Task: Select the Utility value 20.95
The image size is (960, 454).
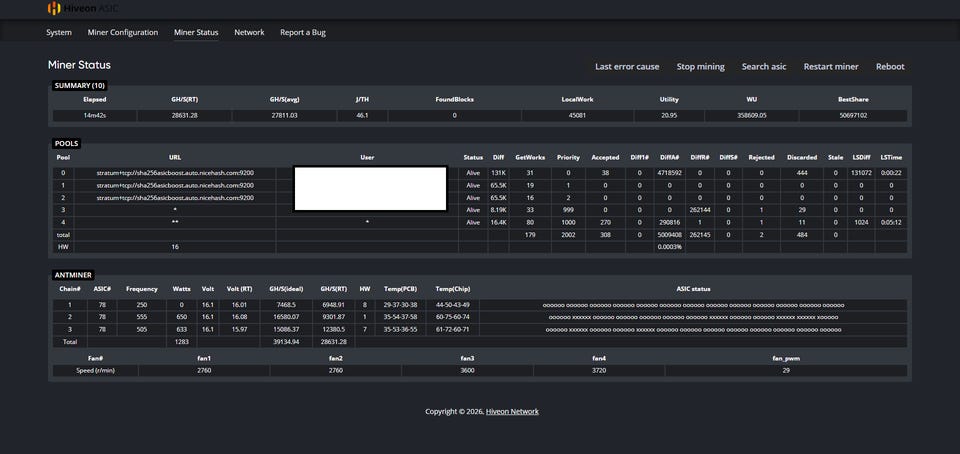Action: click(669, 115)
